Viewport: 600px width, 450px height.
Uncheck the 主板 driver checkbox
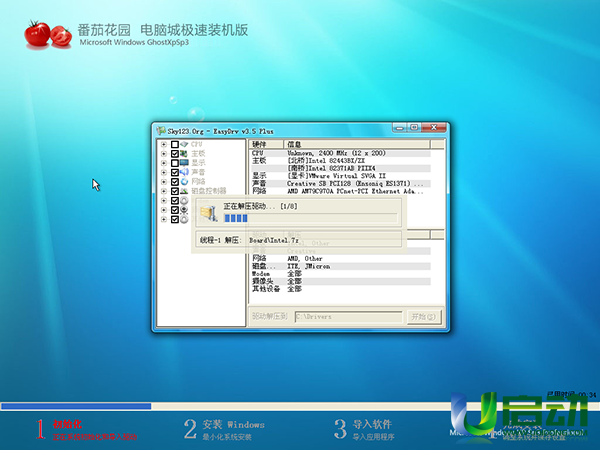pos(174,153)
